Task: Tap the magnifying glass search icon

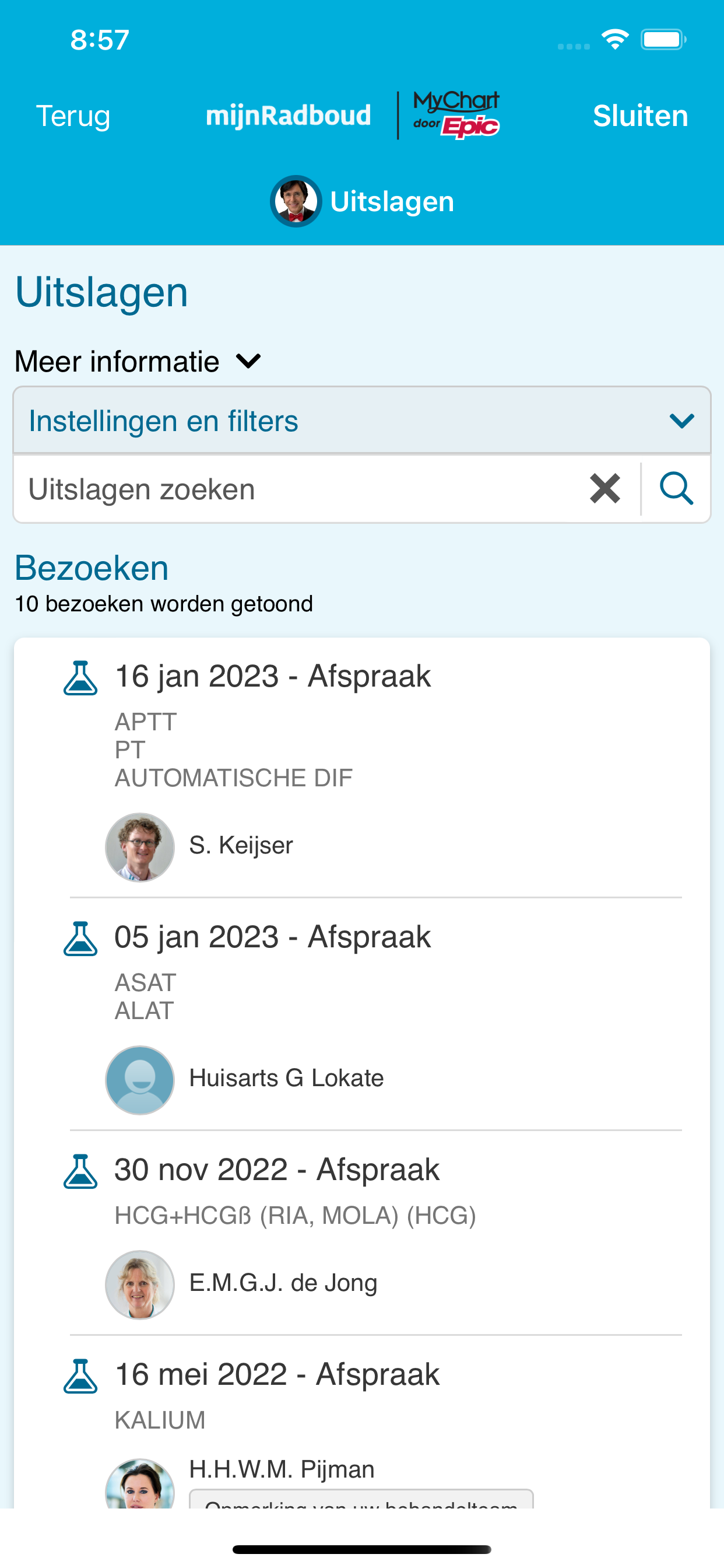Action: pyautogui.click(x=676, y=489)
